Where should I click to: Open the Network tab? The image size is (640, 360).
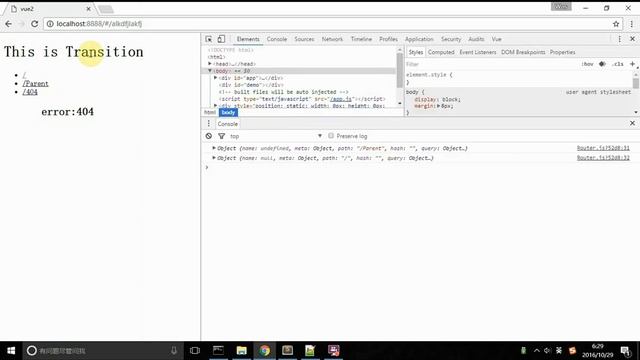tap(332, 39)
